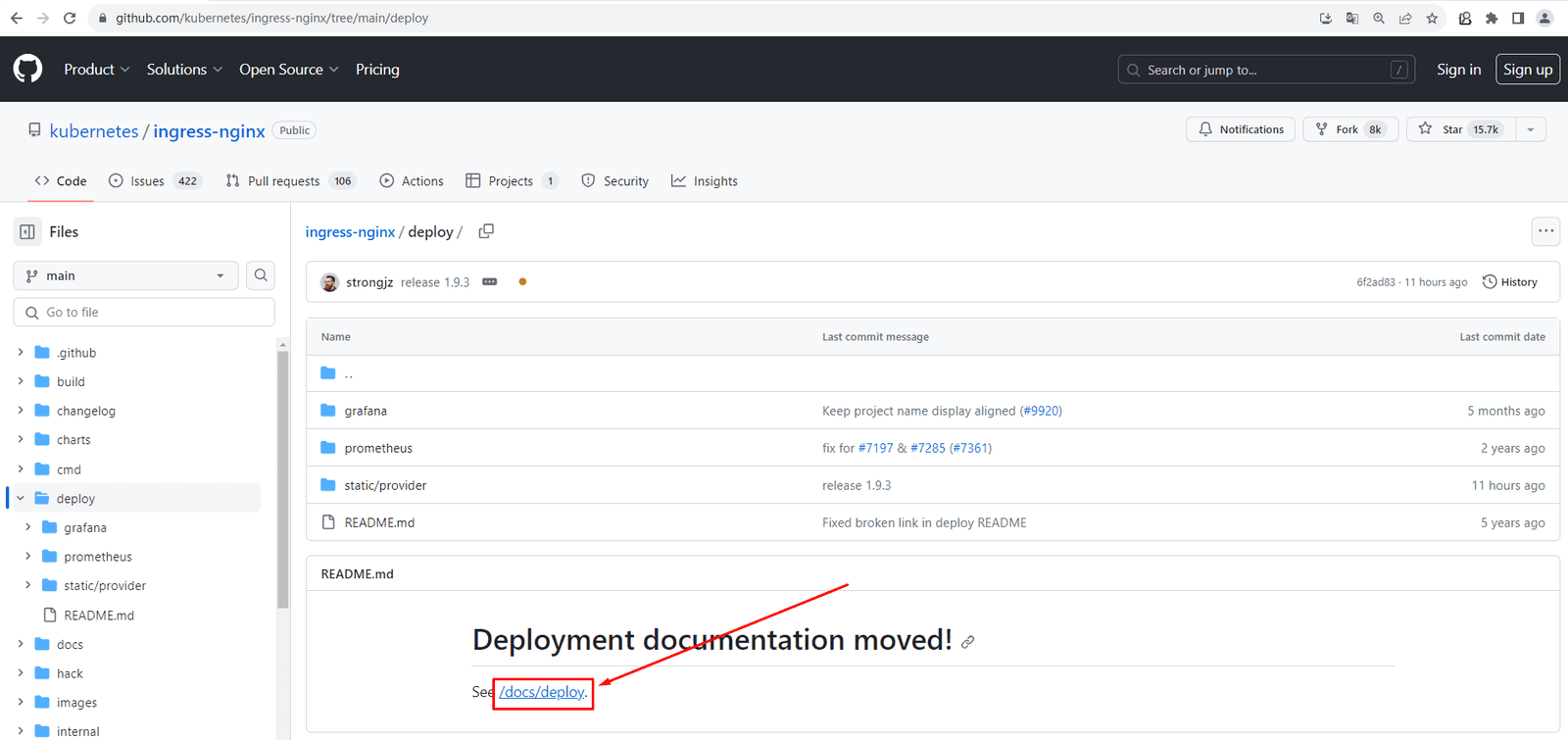Collapse the file tree panel icon
Image resolution: width=1568 pixels, height=740 pixels.
27,231
